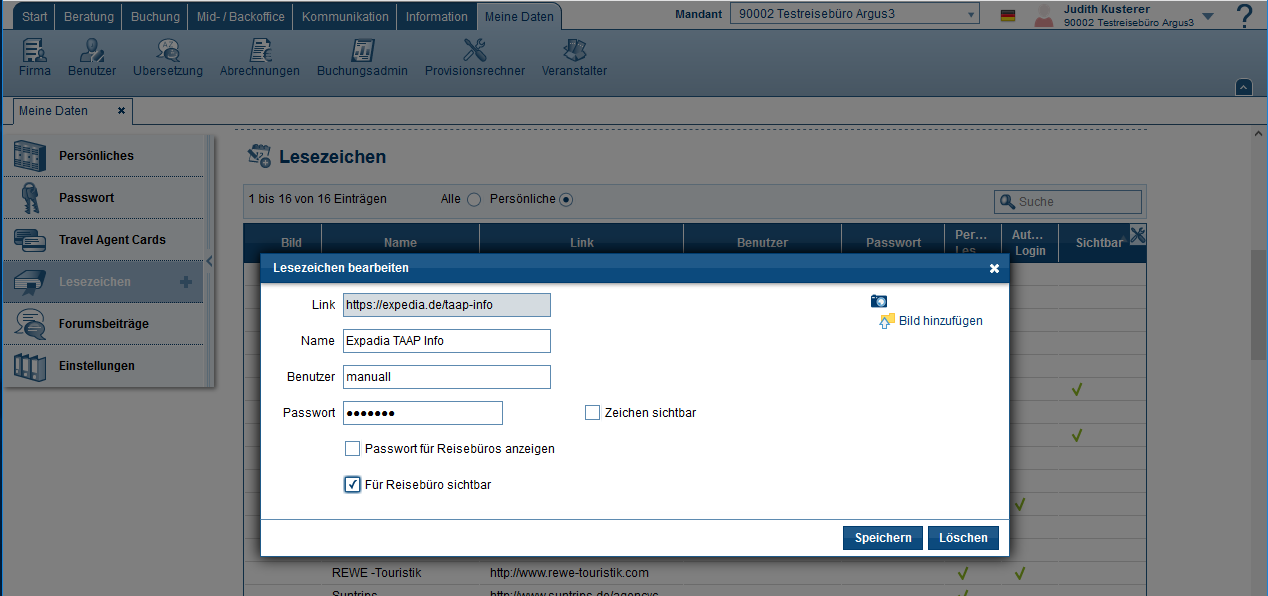Viewport: 1268px width, 596px height.
Task: Switch to the Beratung tab
Action: click(89, 17)
